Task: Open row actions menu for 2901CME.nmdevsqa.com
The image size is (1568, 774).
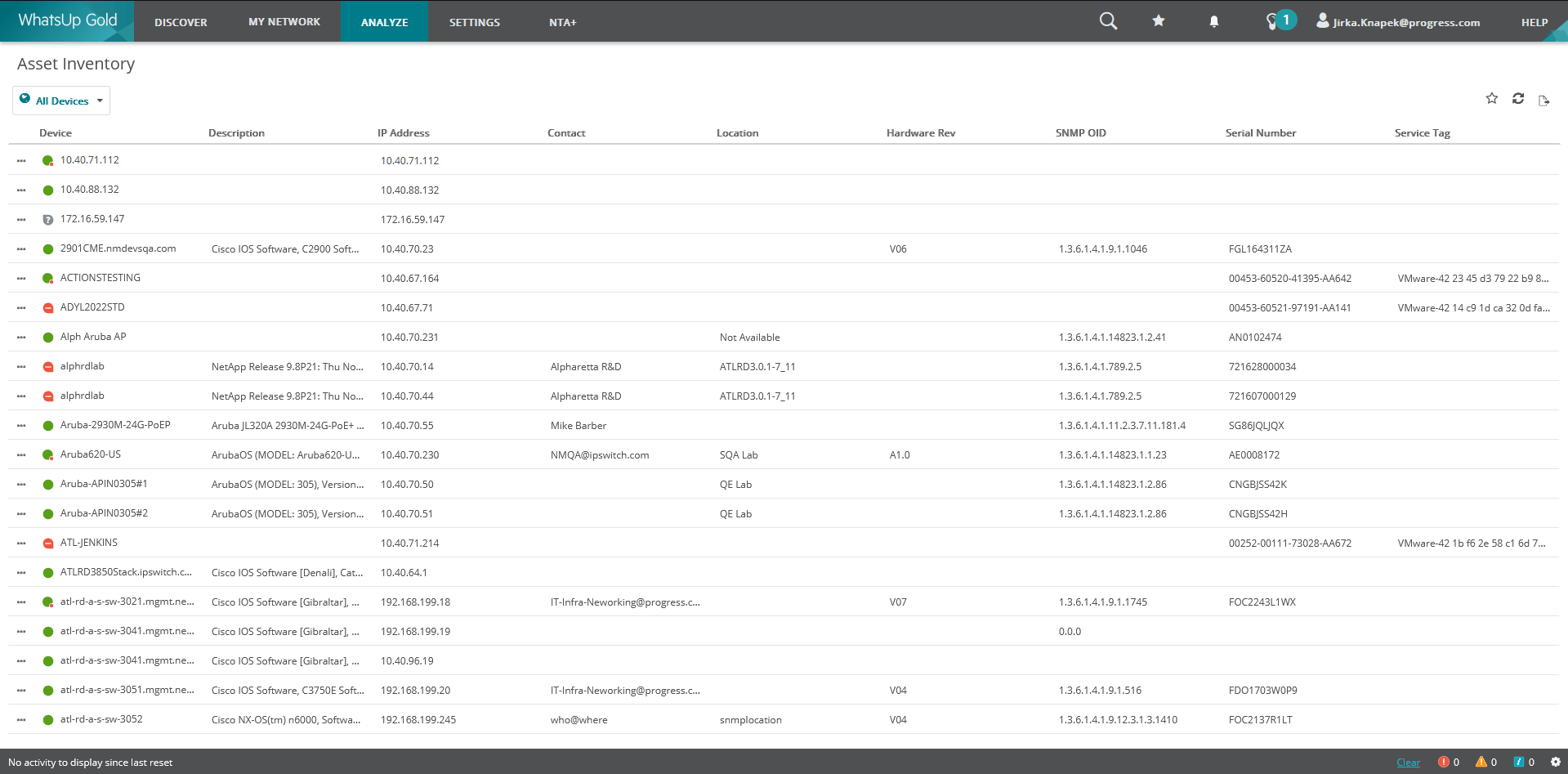Action: pos(21,248)
